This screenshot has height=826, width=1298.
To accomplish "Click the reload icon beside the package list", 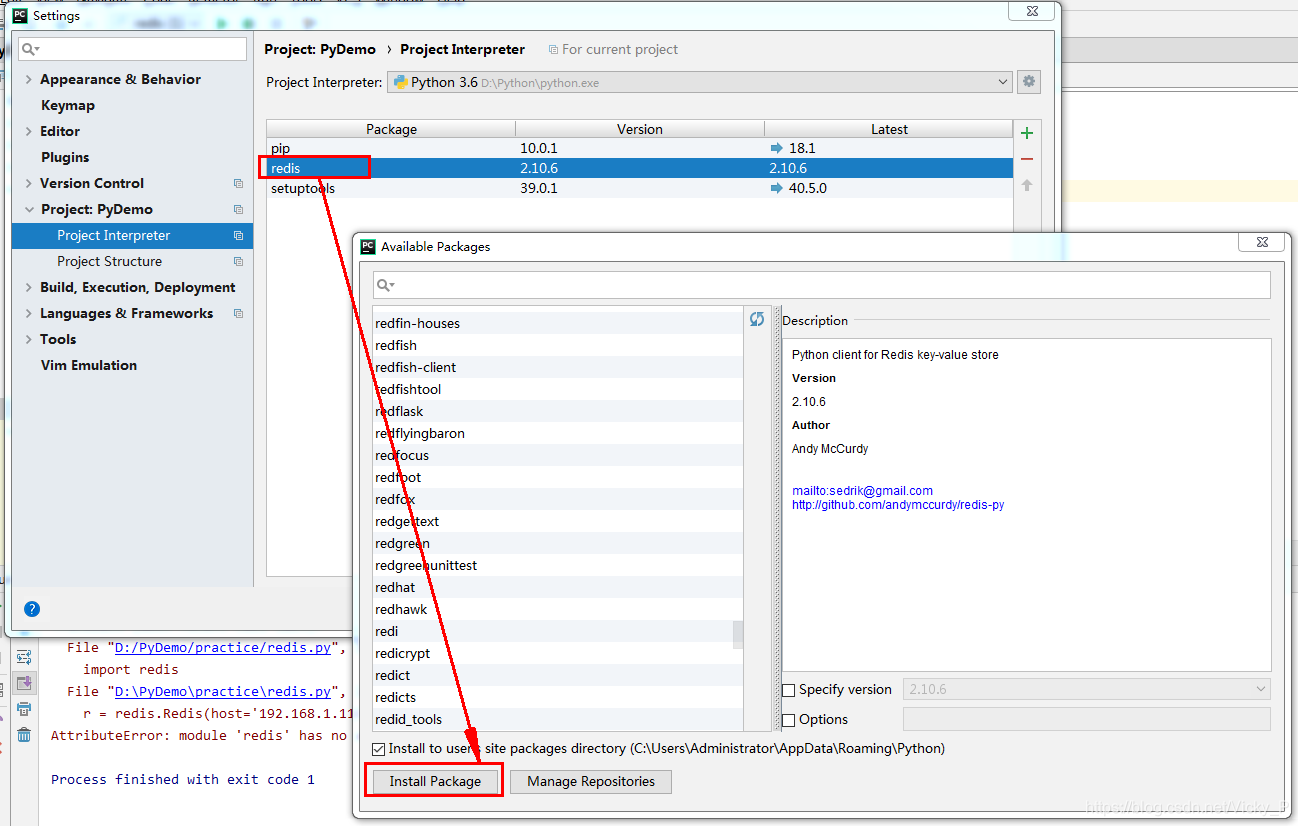I will 757,319.
